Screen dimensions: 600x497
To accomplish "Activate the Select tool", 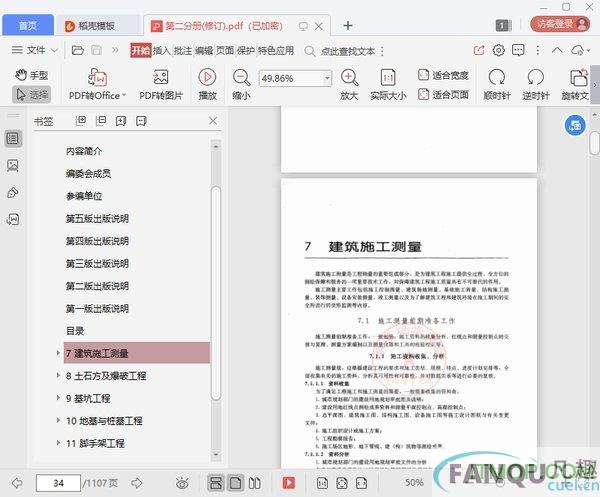I will pyautogui.click(x=32, y=95).
